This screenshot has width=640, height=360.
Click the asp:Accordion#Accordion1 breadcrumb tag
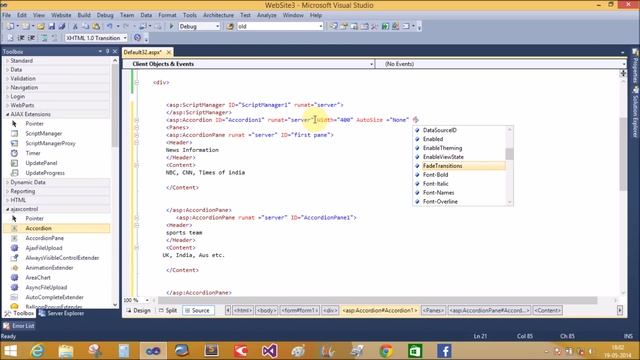coord(380,311)
